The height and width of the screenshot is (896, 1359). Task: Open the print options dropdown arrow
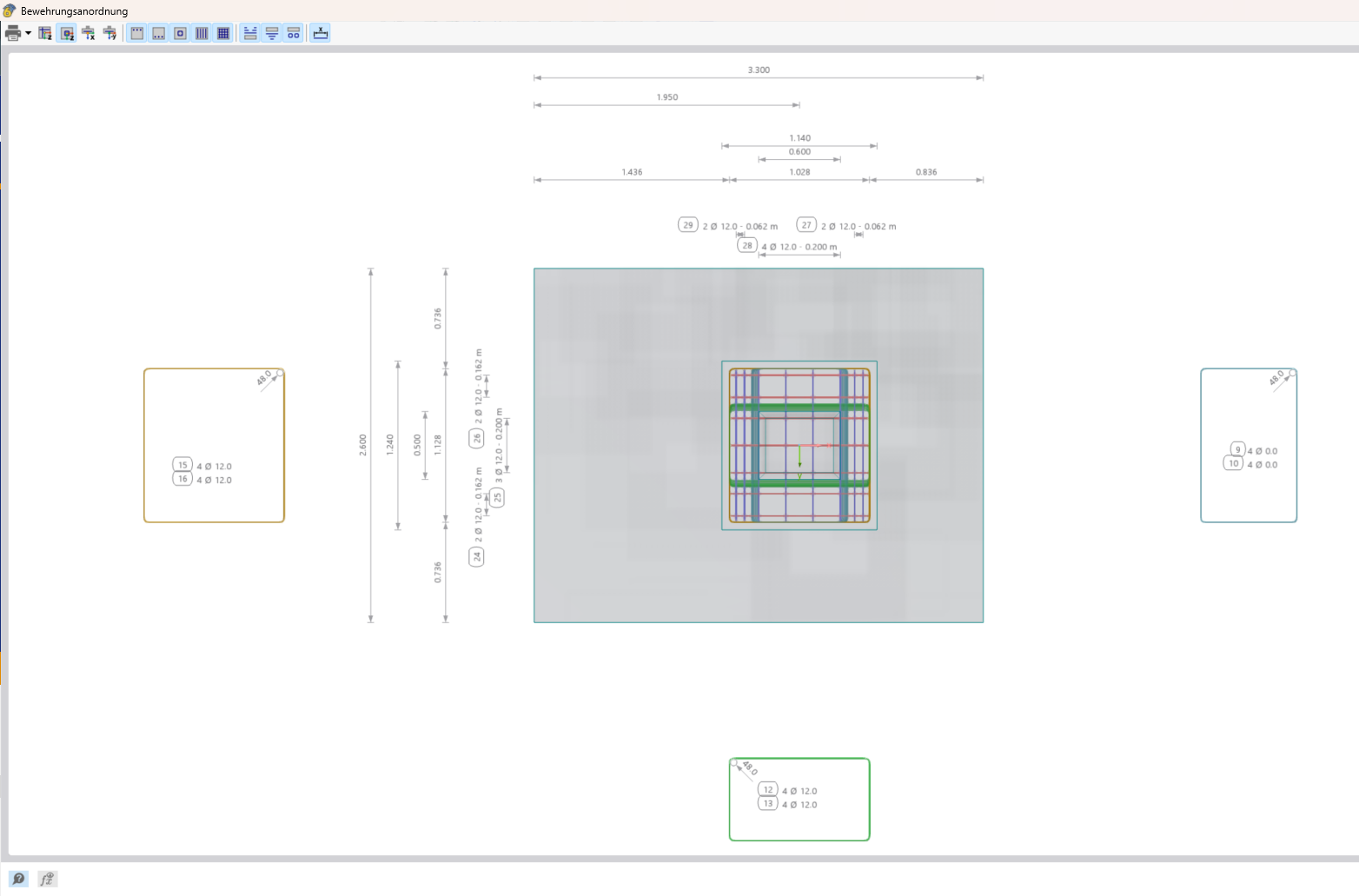point(27,33)
